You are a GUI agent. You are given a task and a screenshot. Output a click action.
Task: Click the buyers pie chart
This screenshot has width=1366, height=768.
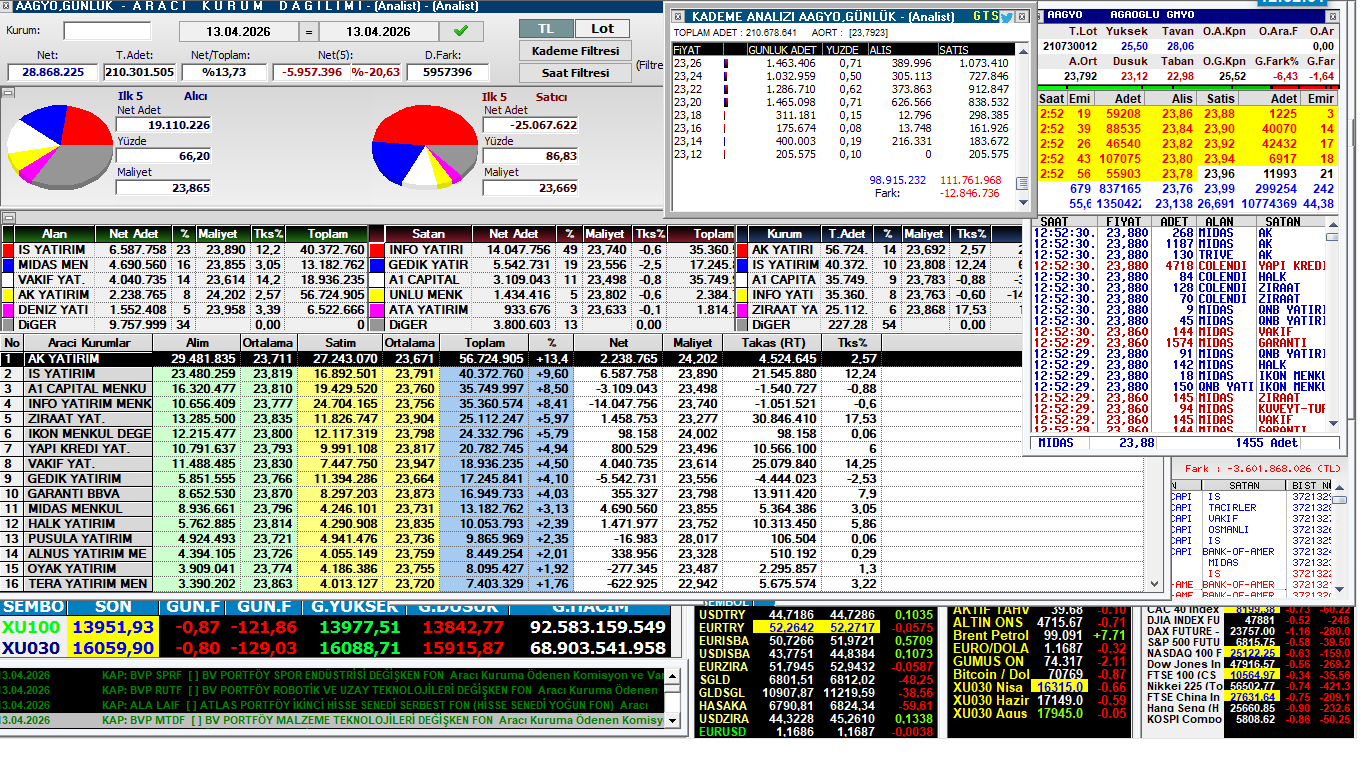[60, 147]
